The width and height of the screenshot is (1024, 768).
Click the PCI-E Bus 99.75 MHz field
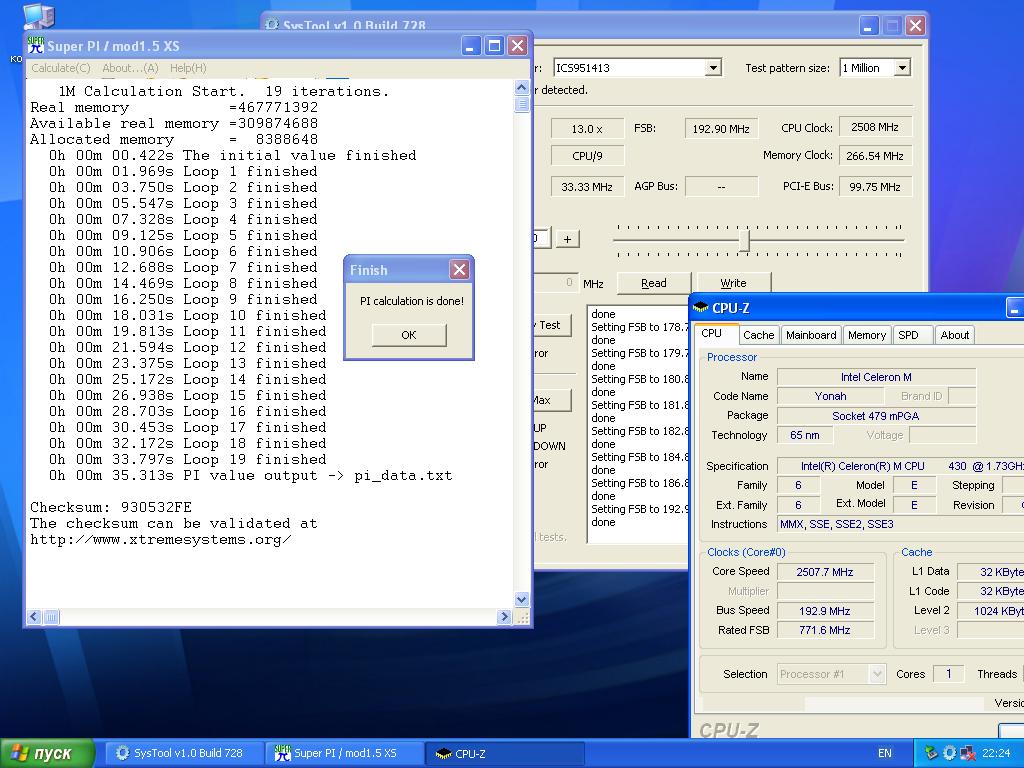[875, 187]
